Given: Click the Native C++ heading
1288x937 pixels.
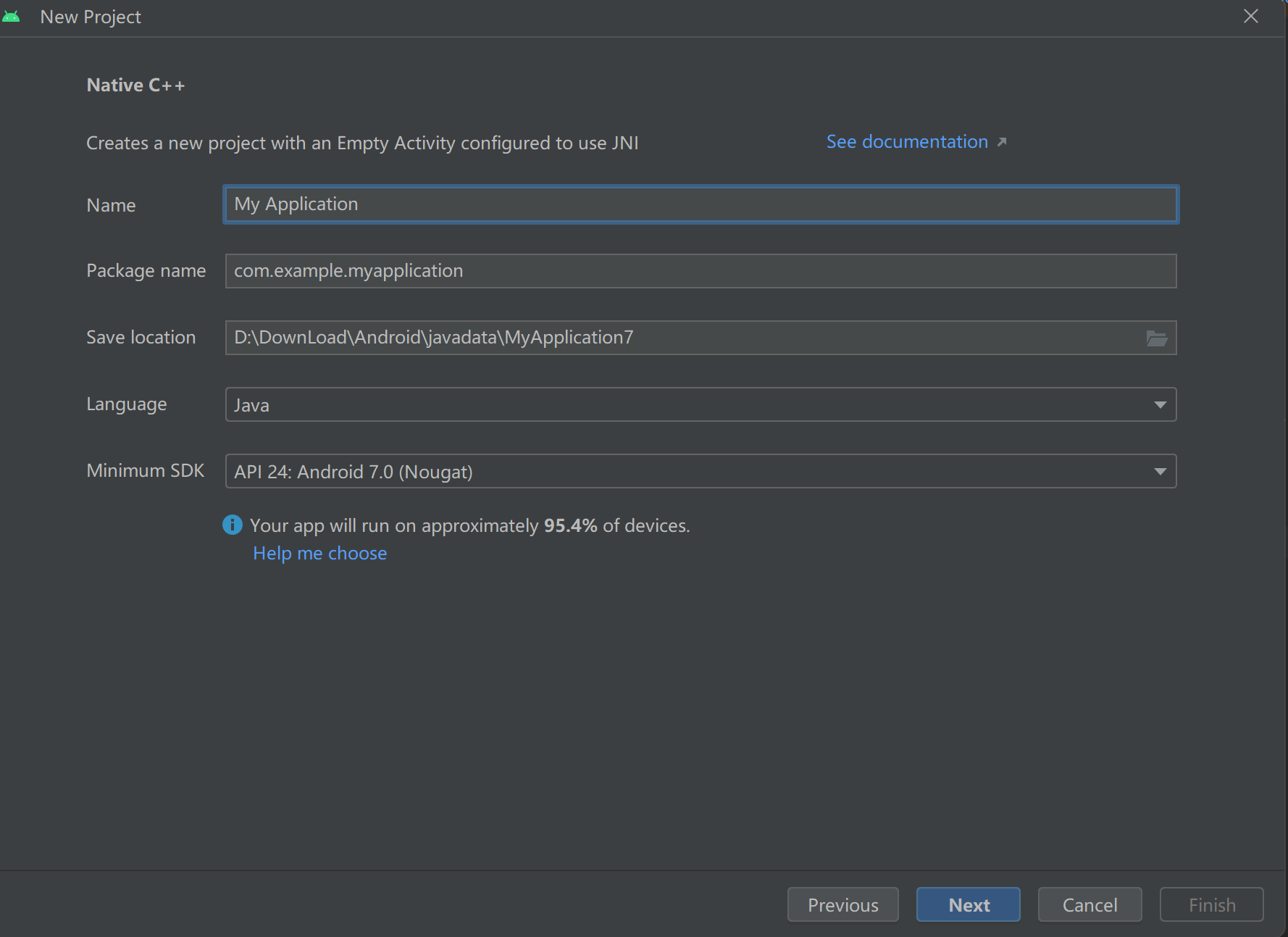Looking at the screenshot, I should (135, 86).
